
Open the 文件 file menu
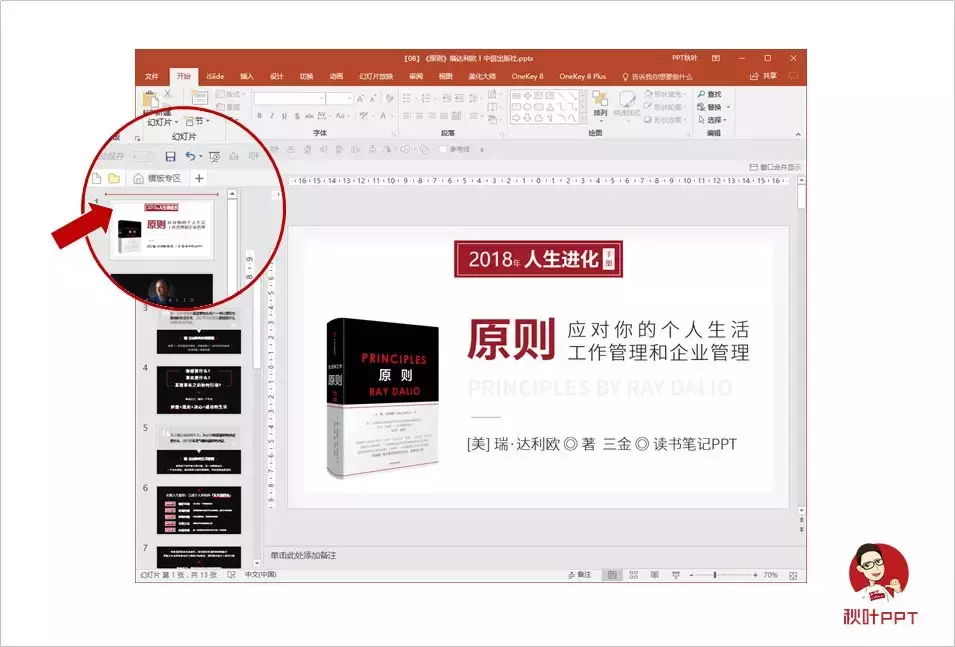(x=152, y=76)
